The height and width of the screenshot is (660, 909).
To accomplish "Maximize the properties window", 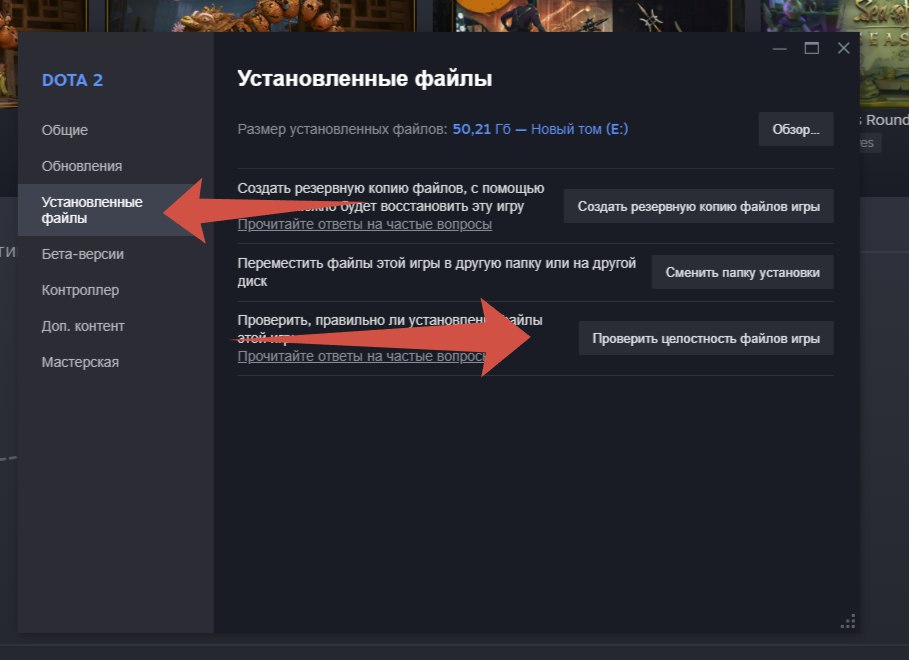I will coord(812,48).
